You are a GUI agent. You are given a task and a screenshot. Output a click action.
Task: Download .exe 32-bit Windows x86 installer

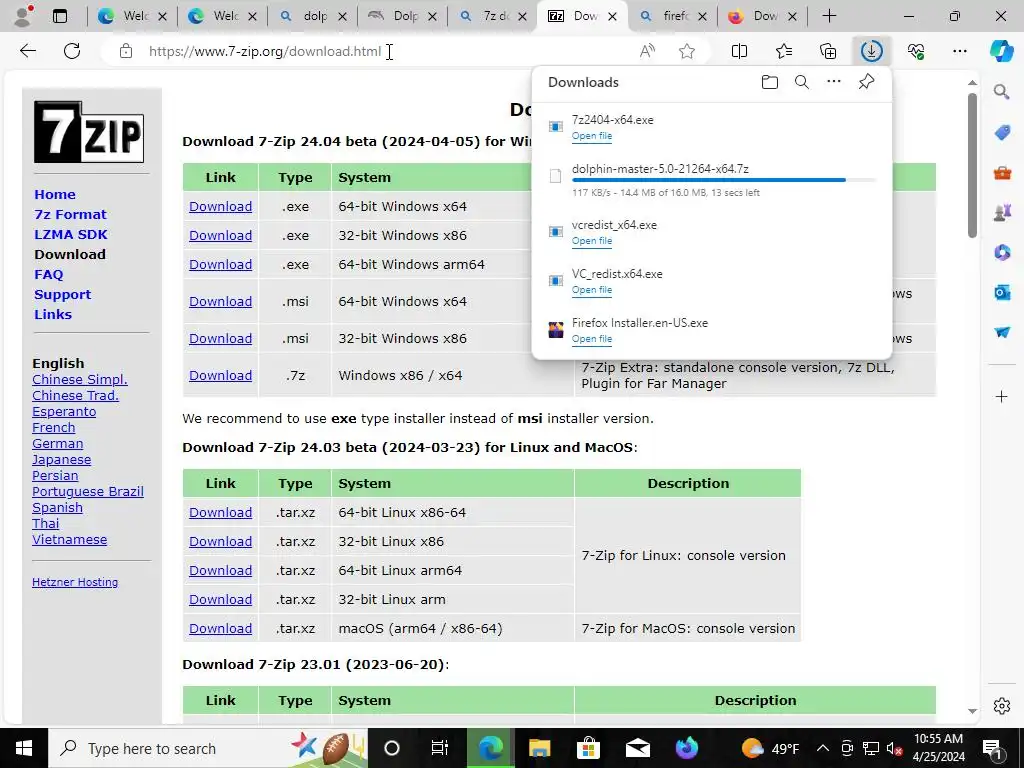221,235
